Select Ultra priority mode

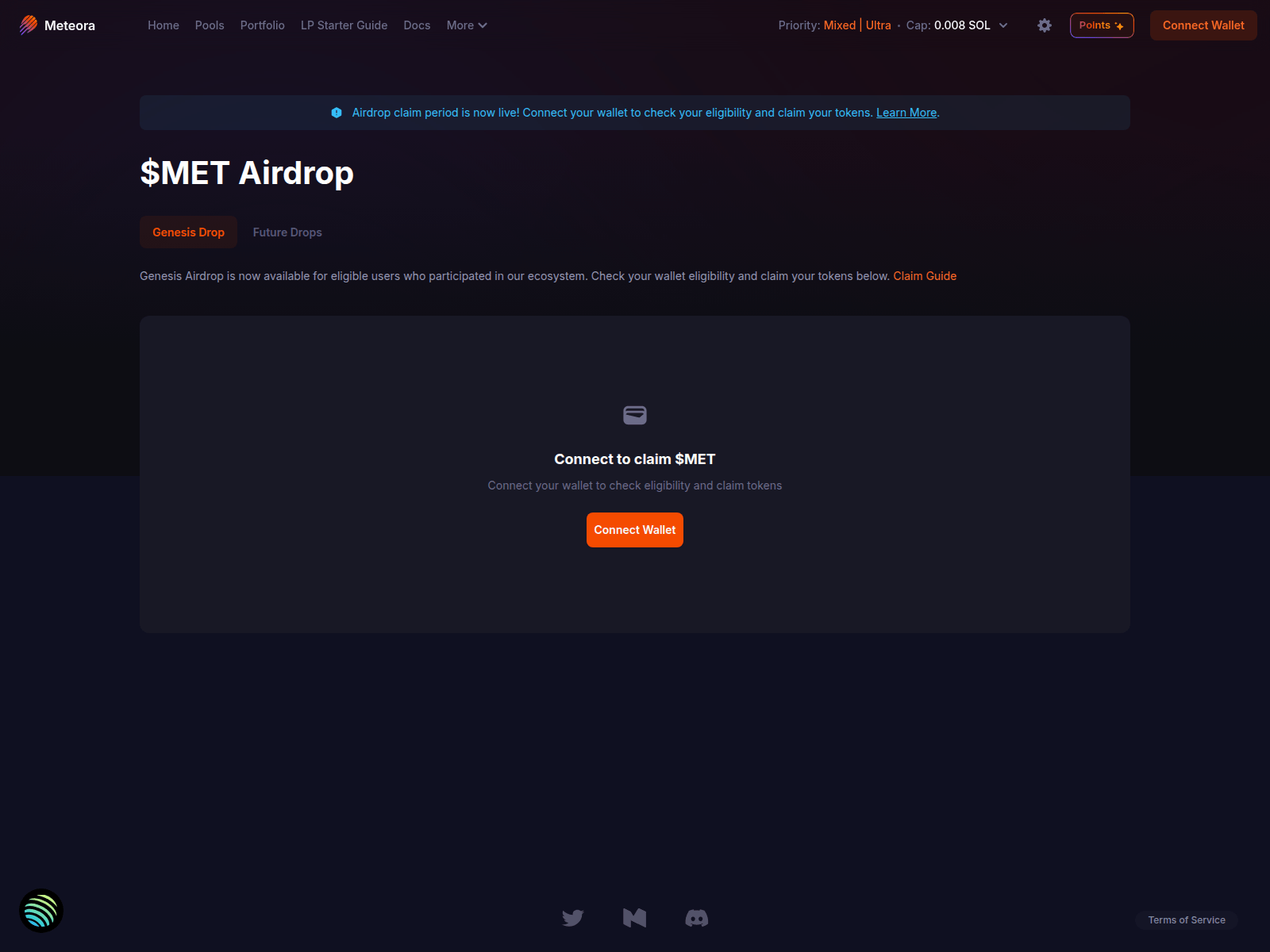(878, 25)
